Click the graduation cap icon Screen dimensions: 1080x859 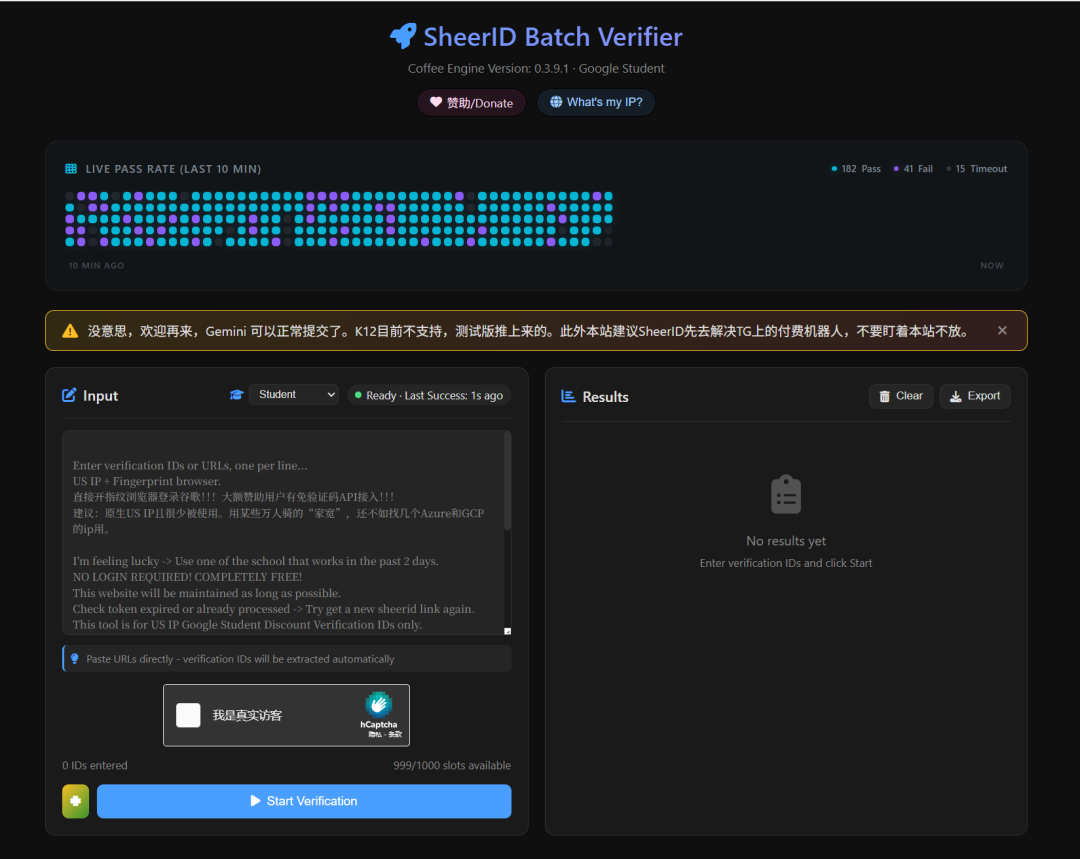point(236,395)
